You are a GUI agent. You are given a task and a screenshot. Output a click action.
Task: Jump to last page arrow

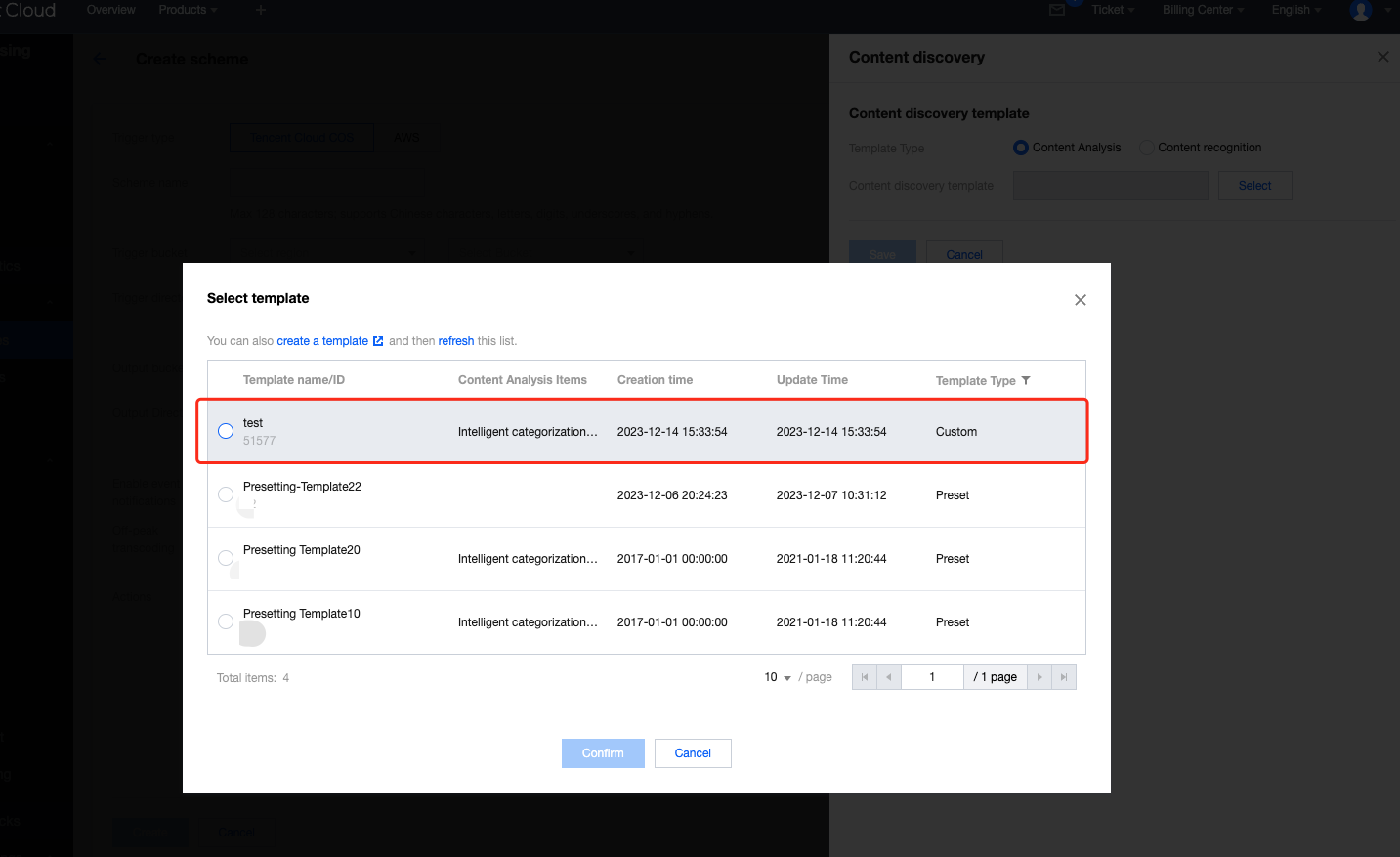[x=1064, y=677]
